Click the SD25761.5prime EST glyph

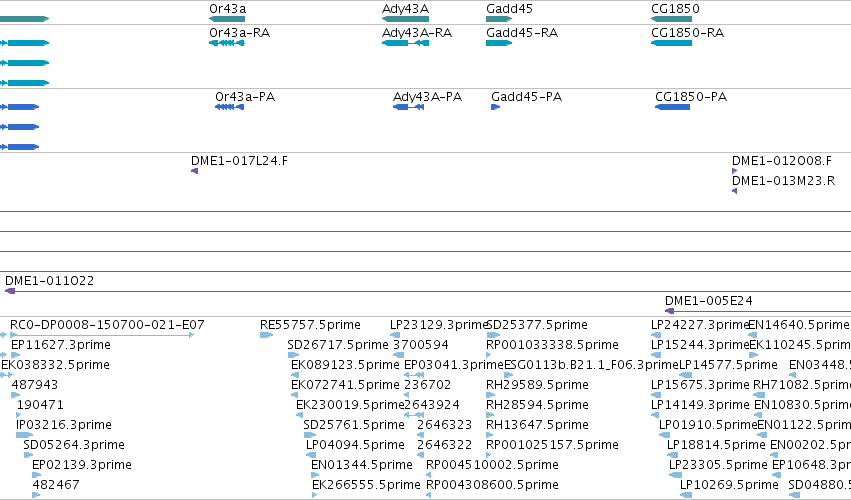coord(310,435)
